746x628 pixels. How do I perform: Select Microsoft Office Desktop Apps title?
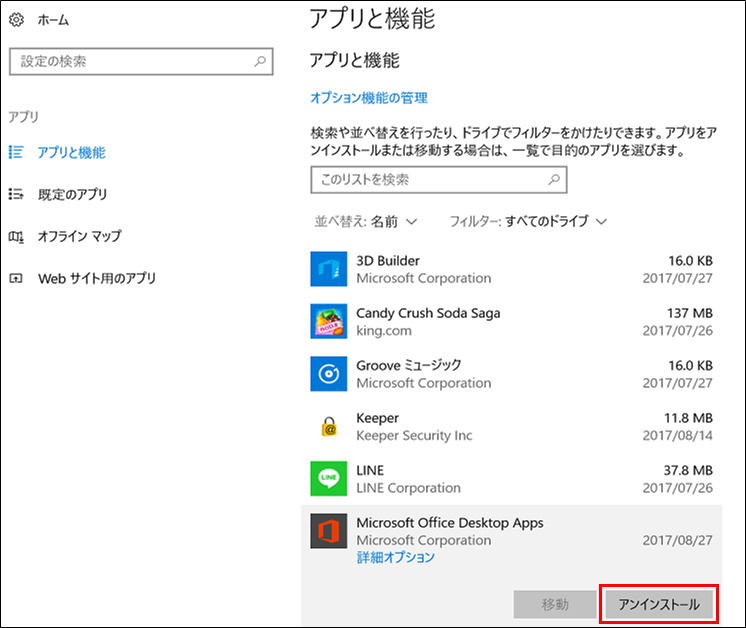click(450, 523)
